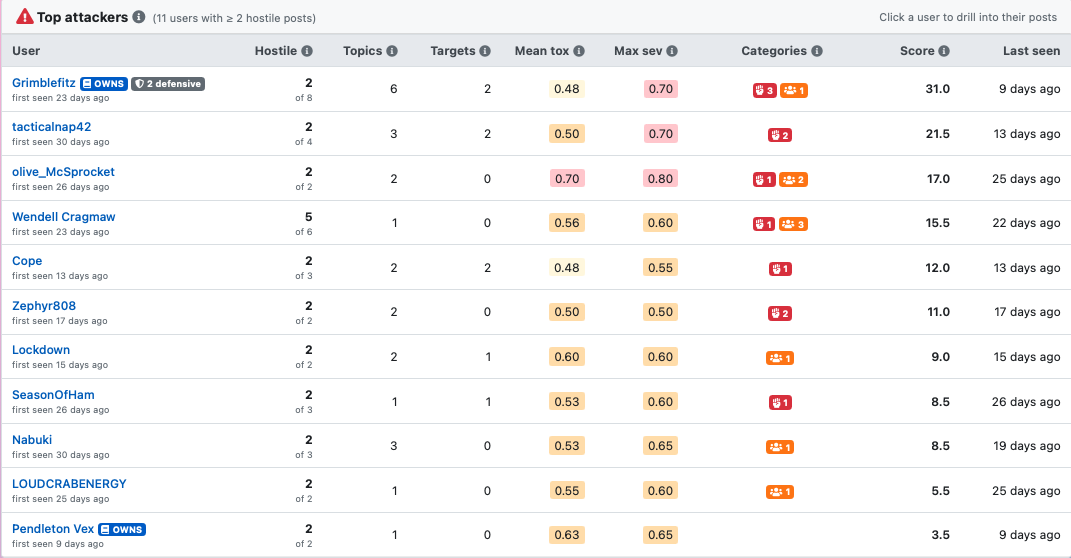Image resolution: width=1071 pixels, height=558 pixels.
Task: Drill into olive_McSprocket's posts
Action: pos(63,172)
